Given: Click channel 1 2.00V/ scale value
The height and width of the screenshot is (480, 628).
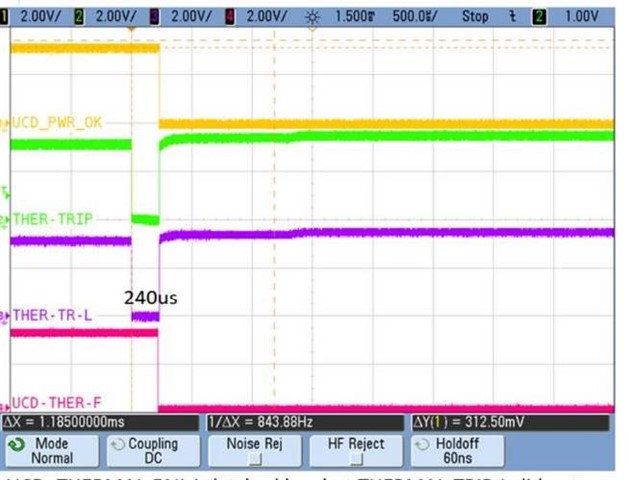Looking at the screenshot, I should tap(41, 16).
